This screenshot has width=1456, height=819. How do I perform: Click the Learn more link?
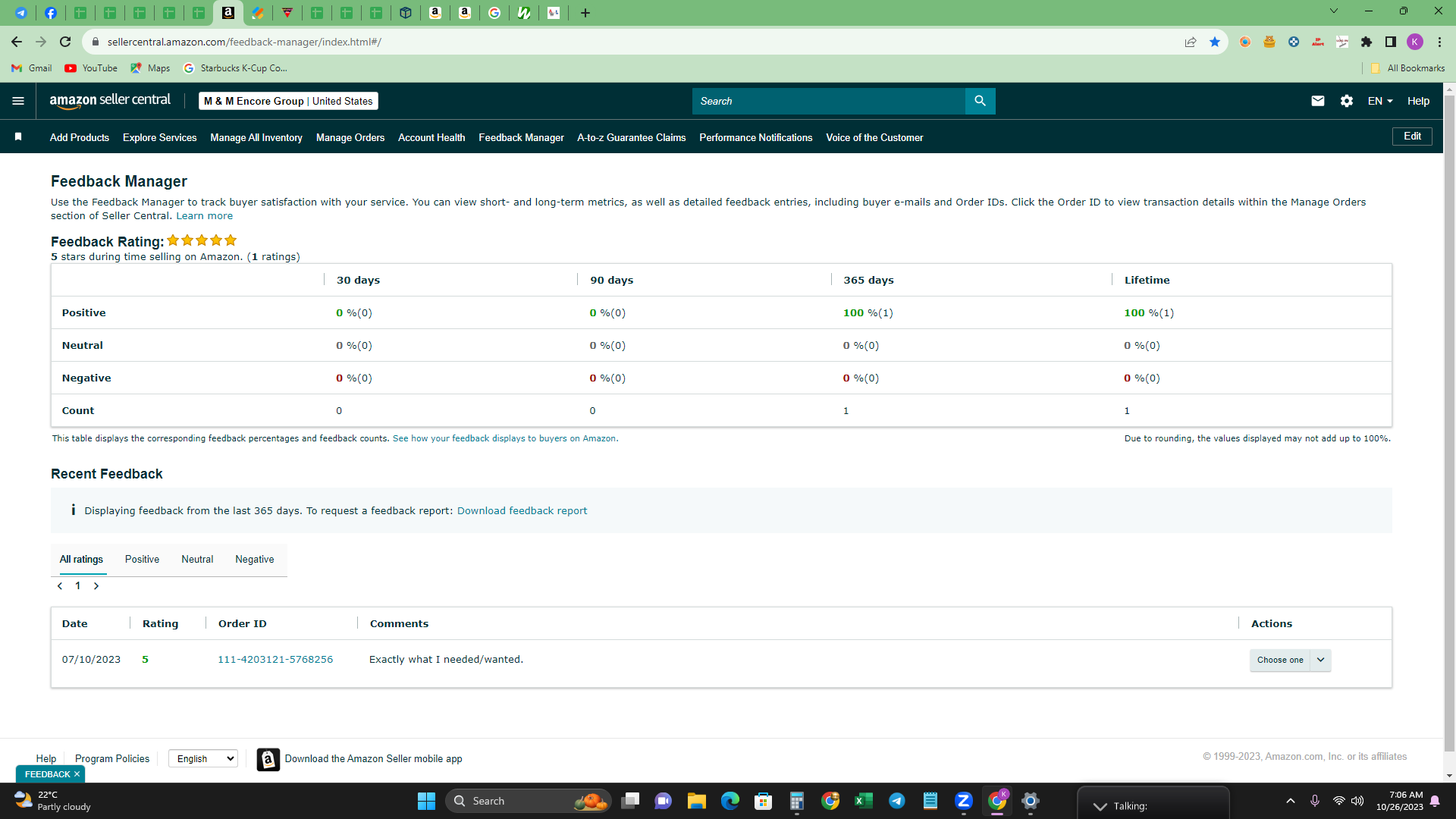205,216
